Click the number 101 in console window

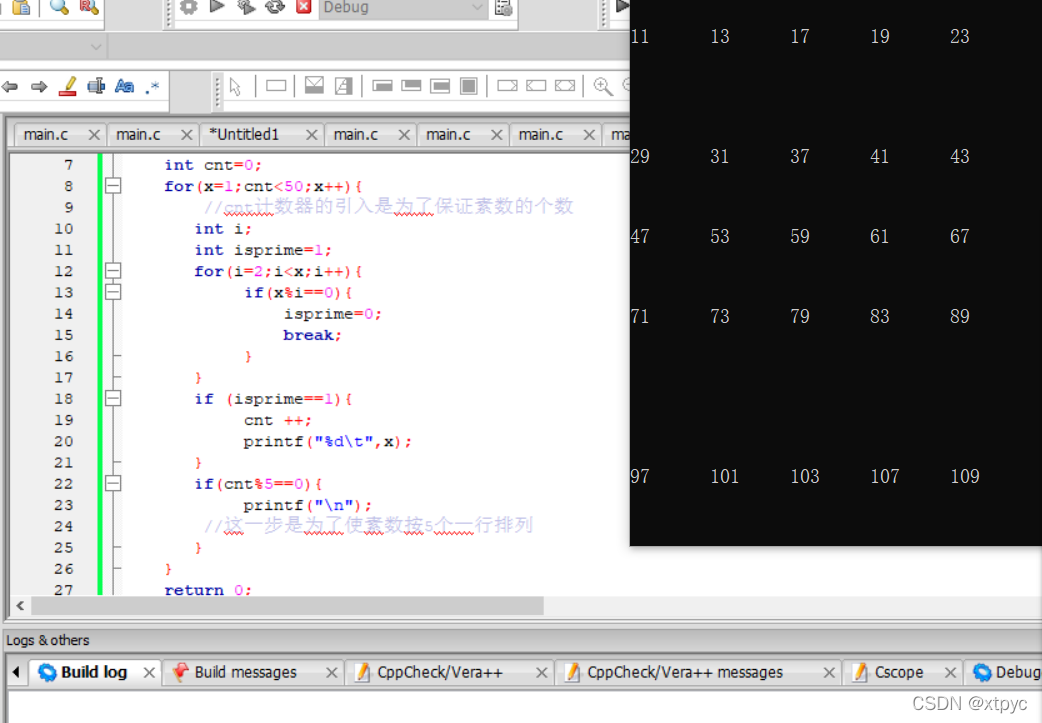coord(724,476)
